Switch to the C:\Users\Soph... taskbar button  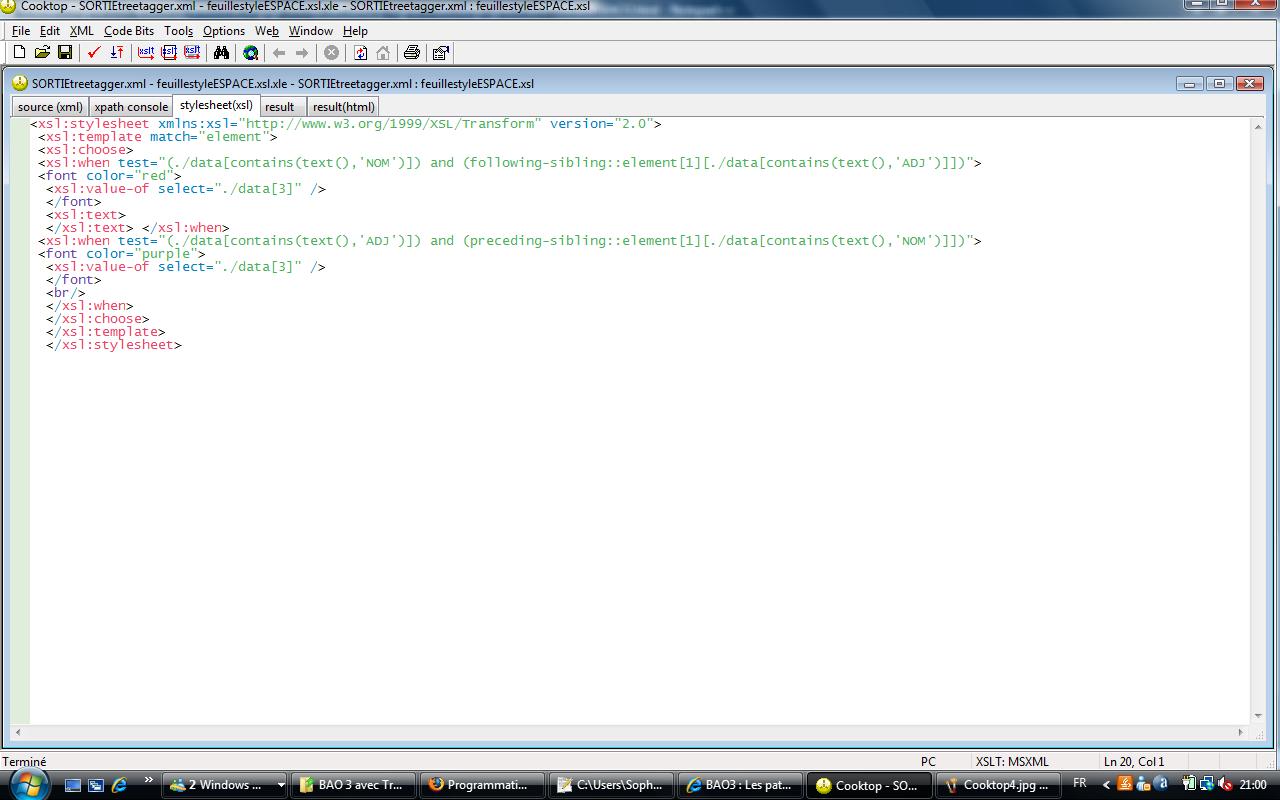(x=611, y=785)
